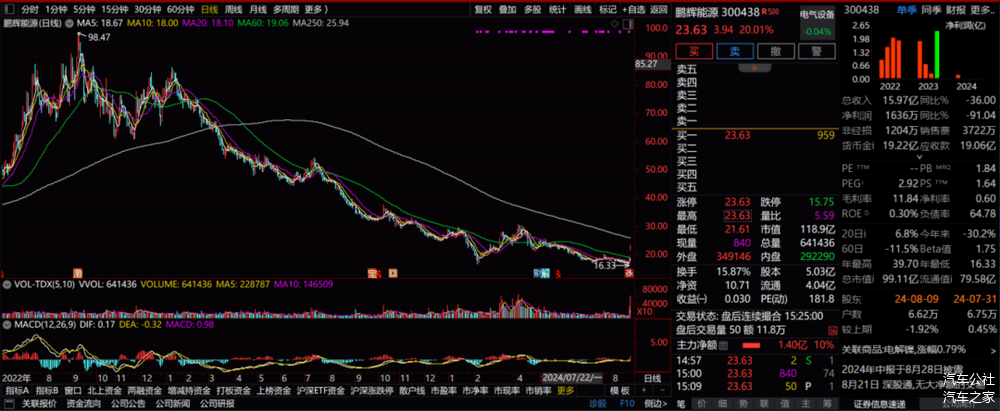Open the 关联报价 tab
This screenshot has width=1000, height=411.
pos(40,404)
